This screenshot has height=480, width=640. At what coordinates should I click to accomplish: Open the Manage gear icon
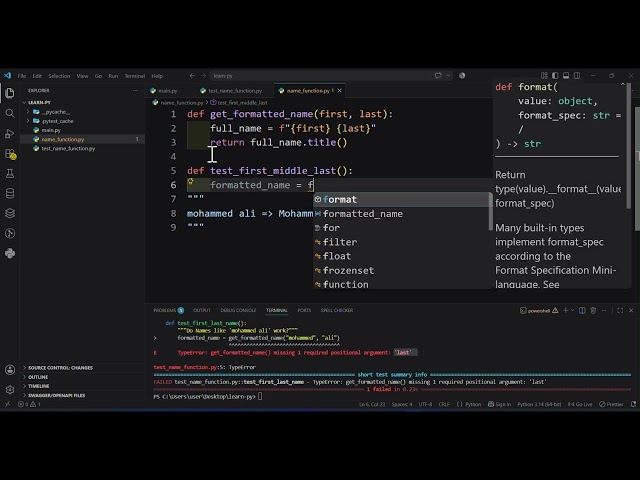[10, 390]
